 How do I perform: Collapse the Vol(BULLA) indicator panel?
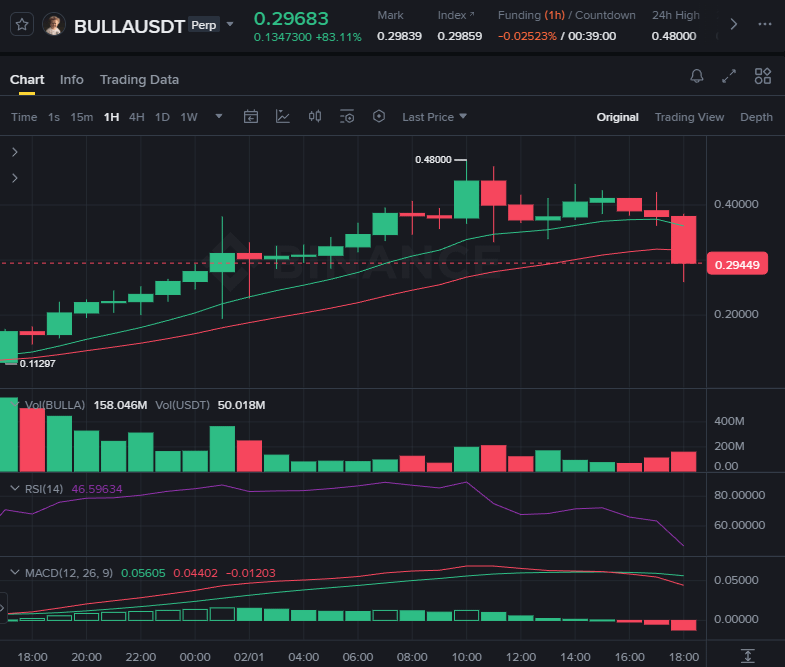pos(15,404)
